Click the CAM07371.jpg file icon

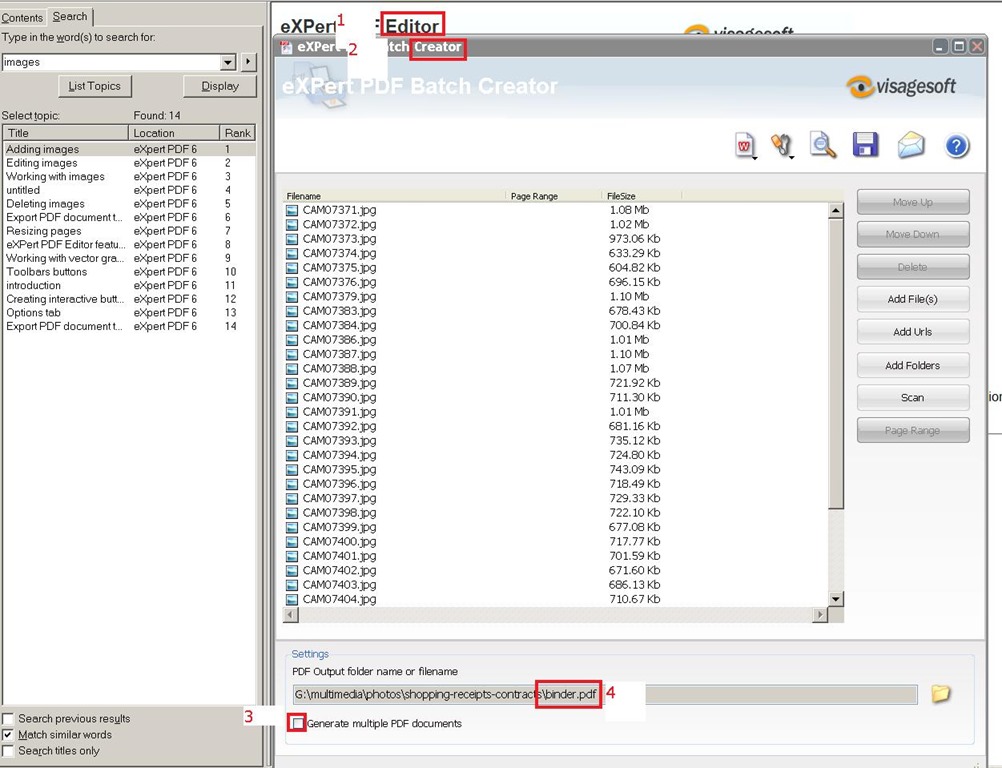point(292,211)
